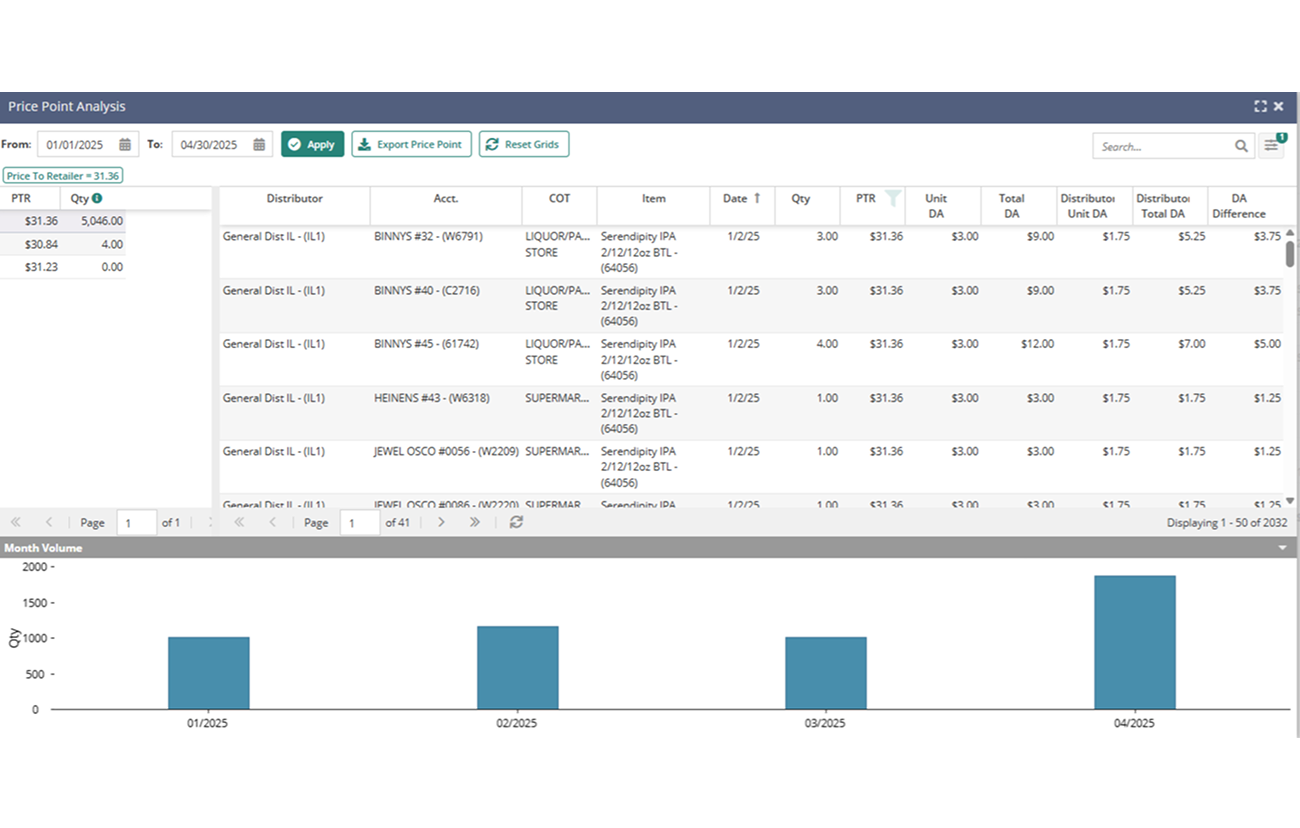Close the Price Point Analysis panel
This screenshot has width=1300, height=828.
coord(1279,106)
